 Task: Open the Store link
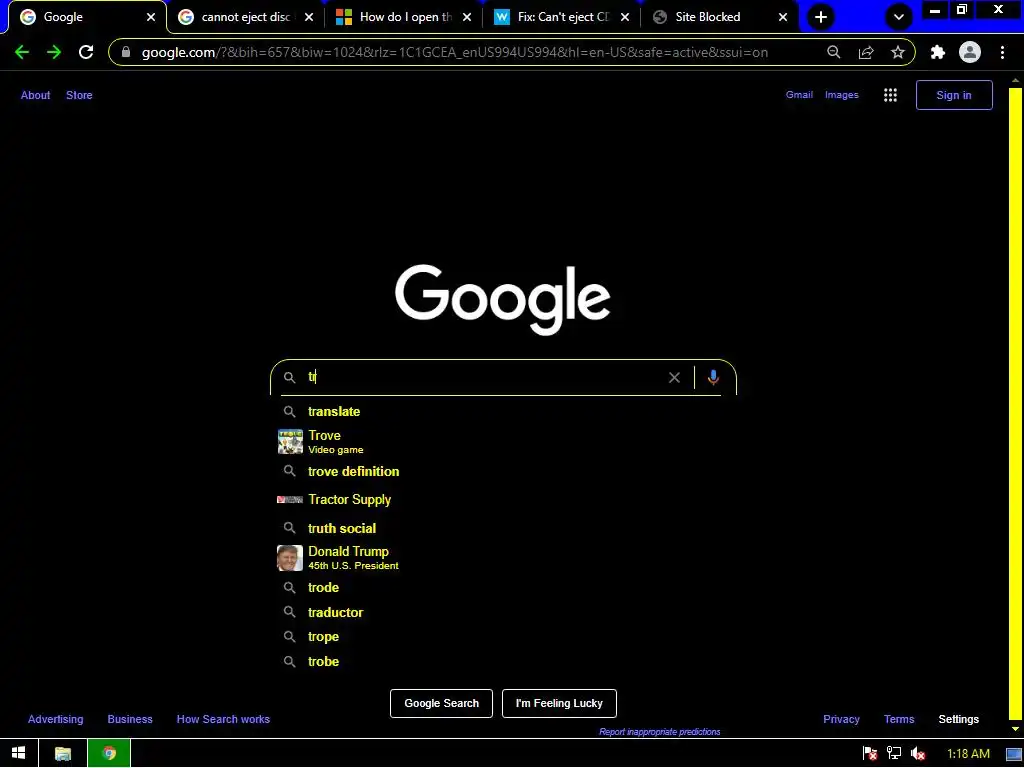[79, 95]
